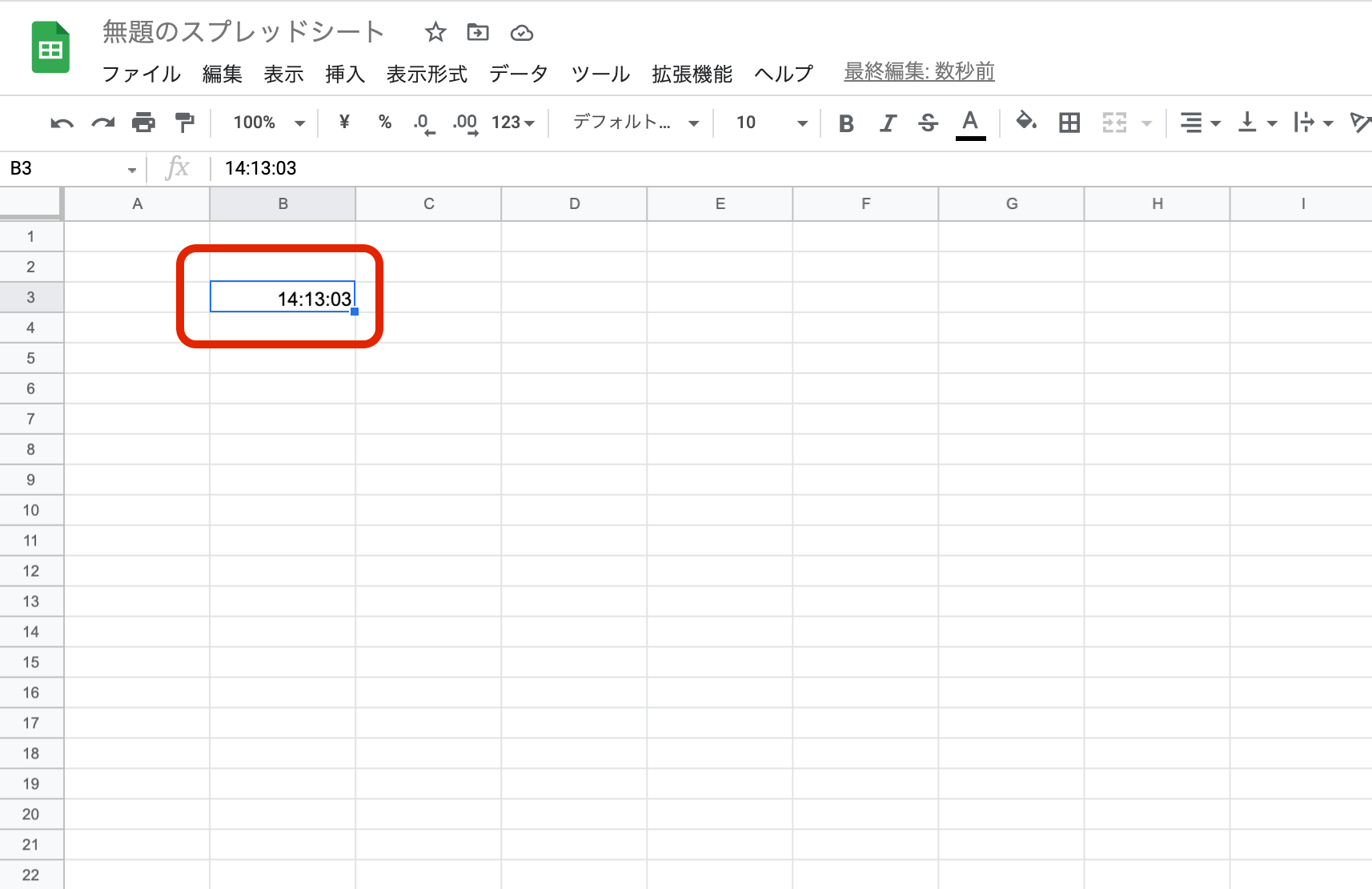Star the untitled spreadsheet
The image size is (1372, 889).
[x=435, y=32]
